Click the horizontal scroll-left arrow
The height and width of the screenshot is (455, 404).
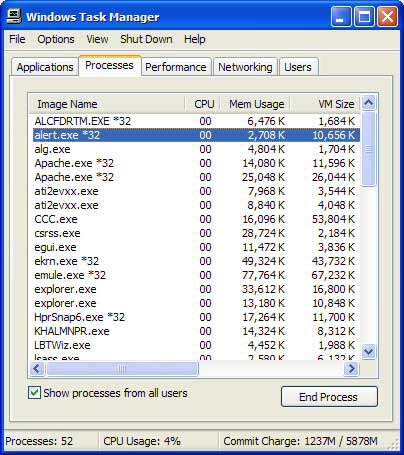pyautogui.click(x=37, y=369)
